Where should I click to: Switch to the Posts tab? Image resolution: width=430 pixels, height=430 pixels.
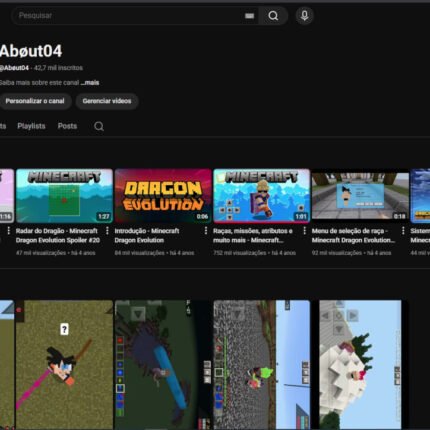coord(67,126)
